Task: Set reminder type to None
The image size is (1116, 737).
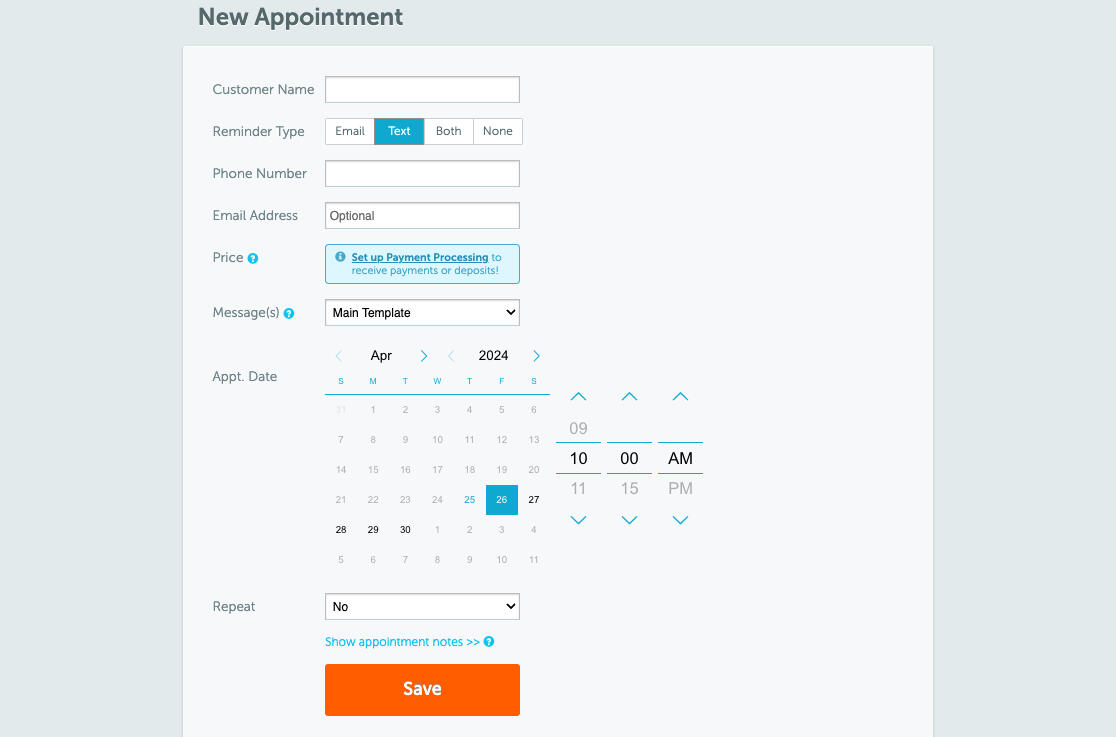Action: pos(497,131)
